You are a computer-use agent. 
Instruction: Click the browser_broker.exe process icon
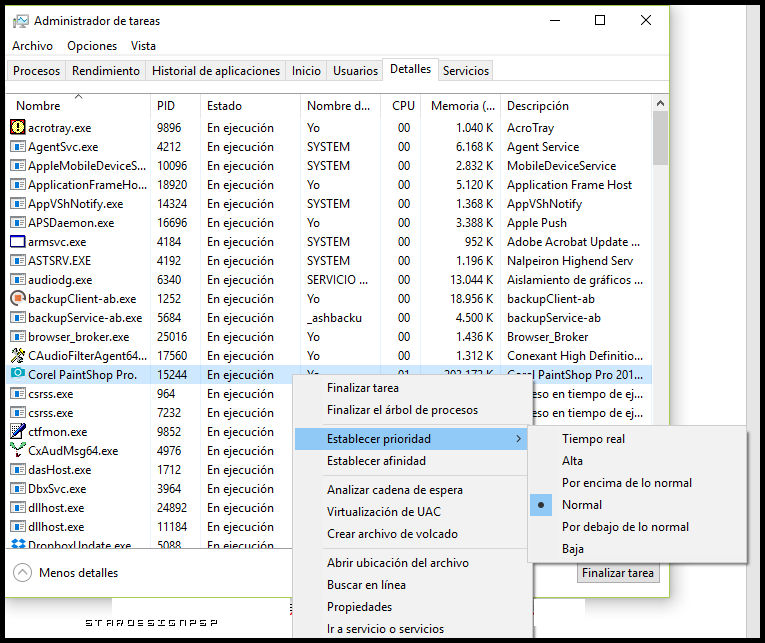click(18, 337)
